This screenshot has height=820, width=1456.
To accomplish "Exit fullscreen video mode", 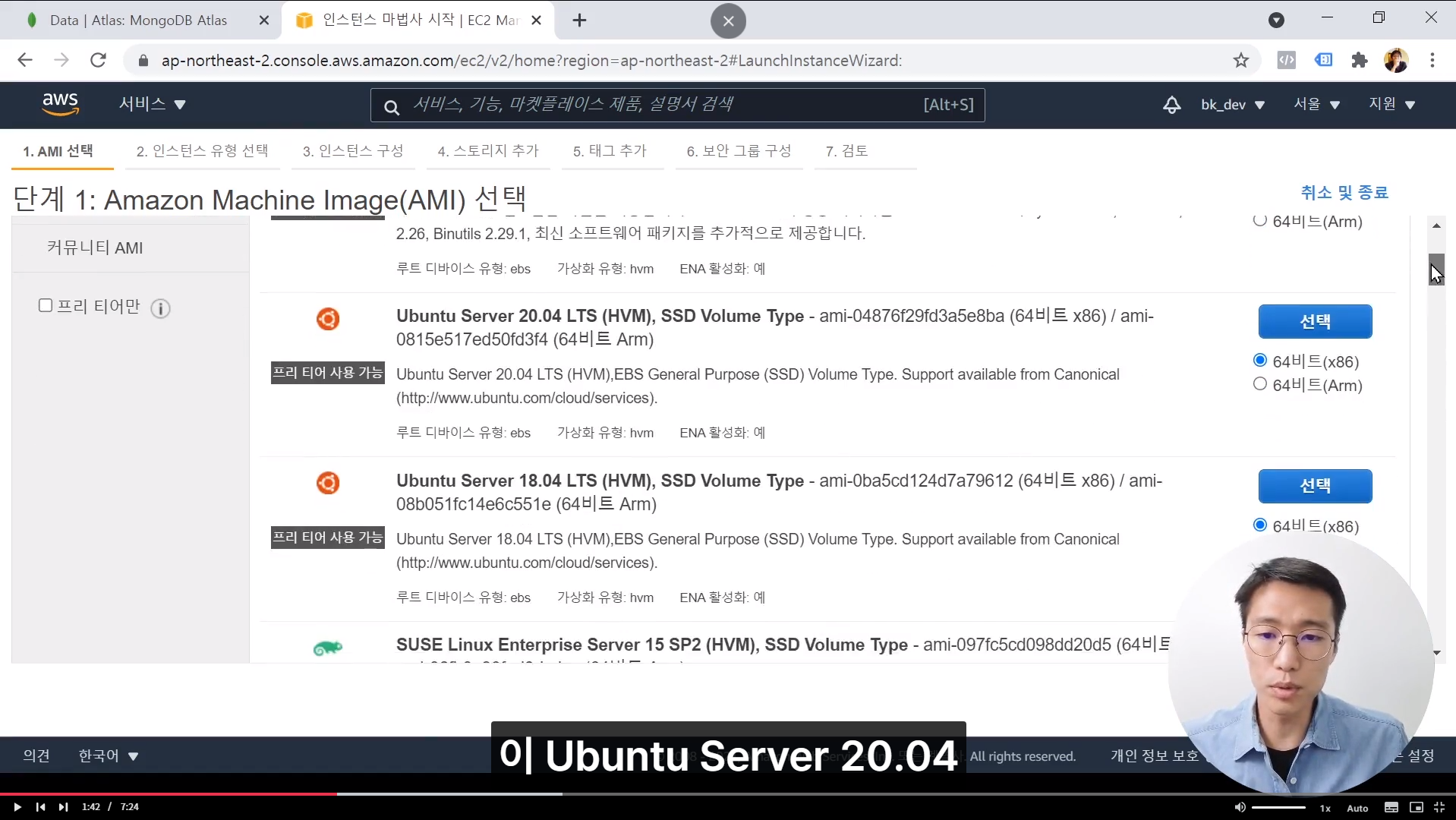I will tap(1439, 808).
